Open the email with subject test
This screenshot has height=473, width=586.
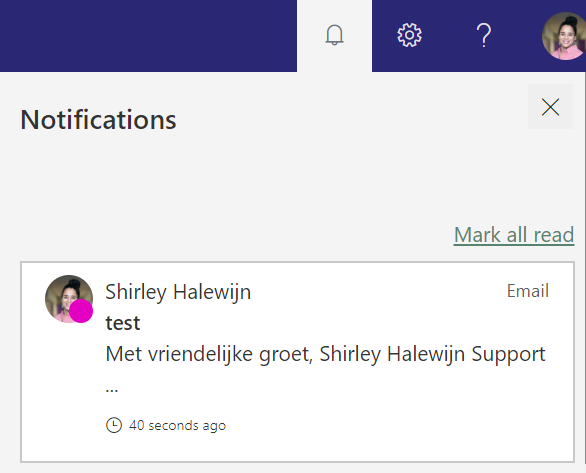[x=123, y=323]
